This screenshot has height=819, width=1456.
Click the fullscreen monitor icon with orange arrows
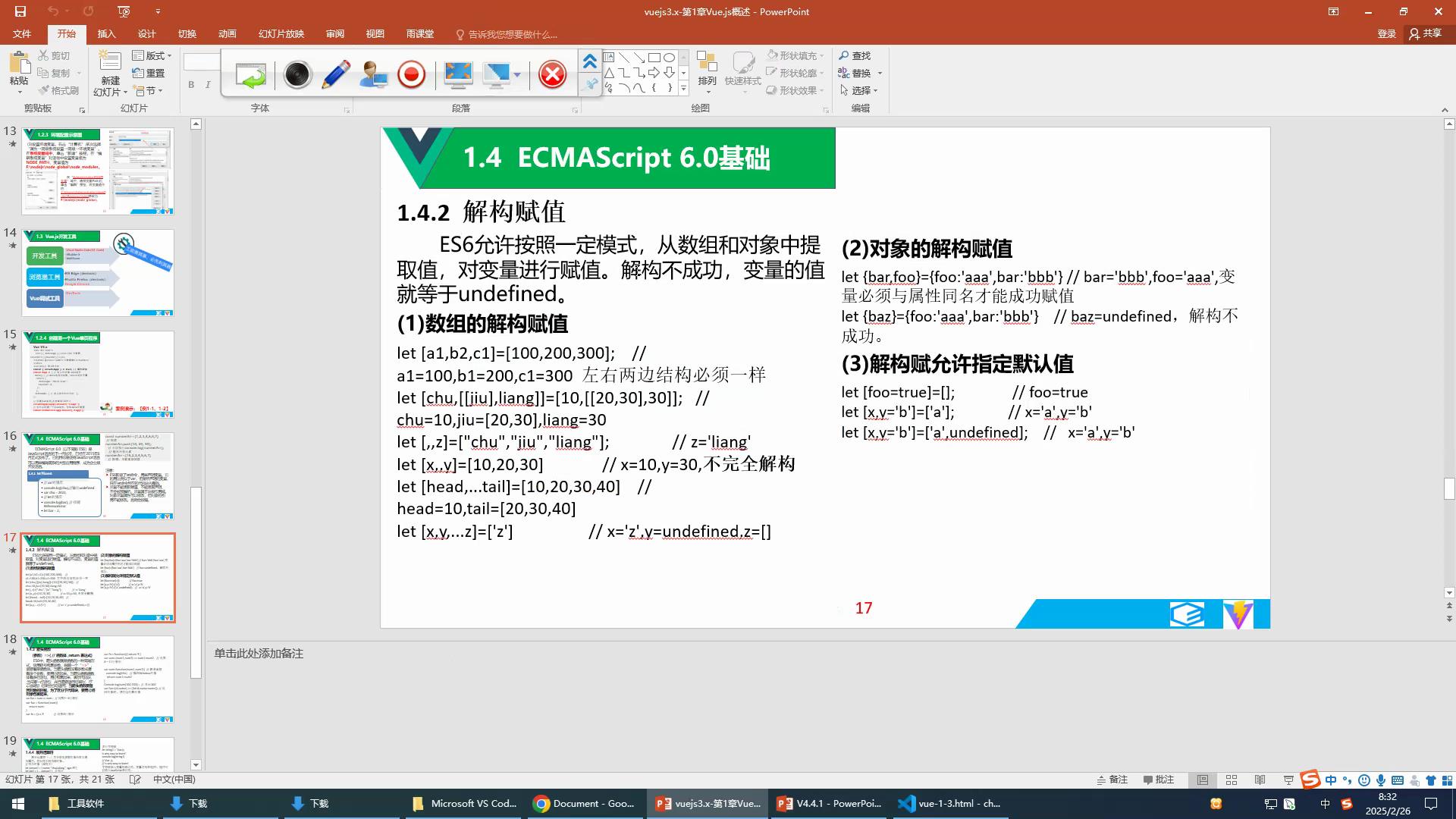458,74
